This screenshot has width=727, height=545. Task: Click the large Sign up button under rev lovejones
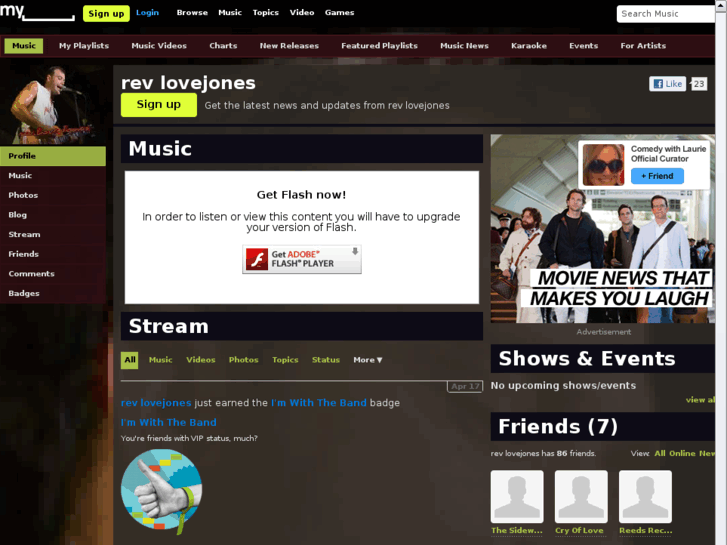point(159,105)
